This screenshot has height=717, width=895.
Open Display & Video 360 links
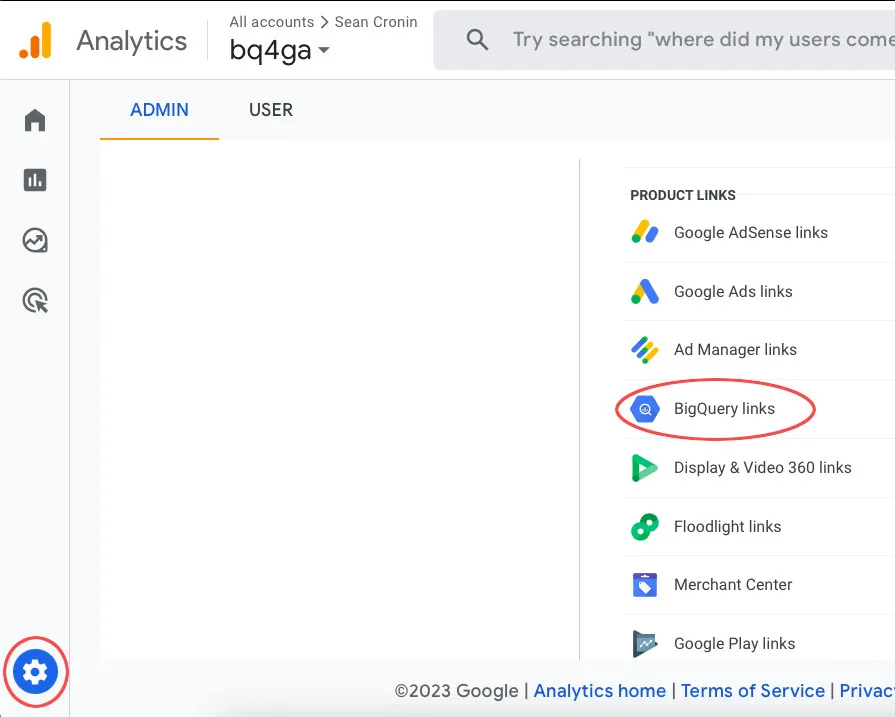pyautogui.click(x=762, y=468)
